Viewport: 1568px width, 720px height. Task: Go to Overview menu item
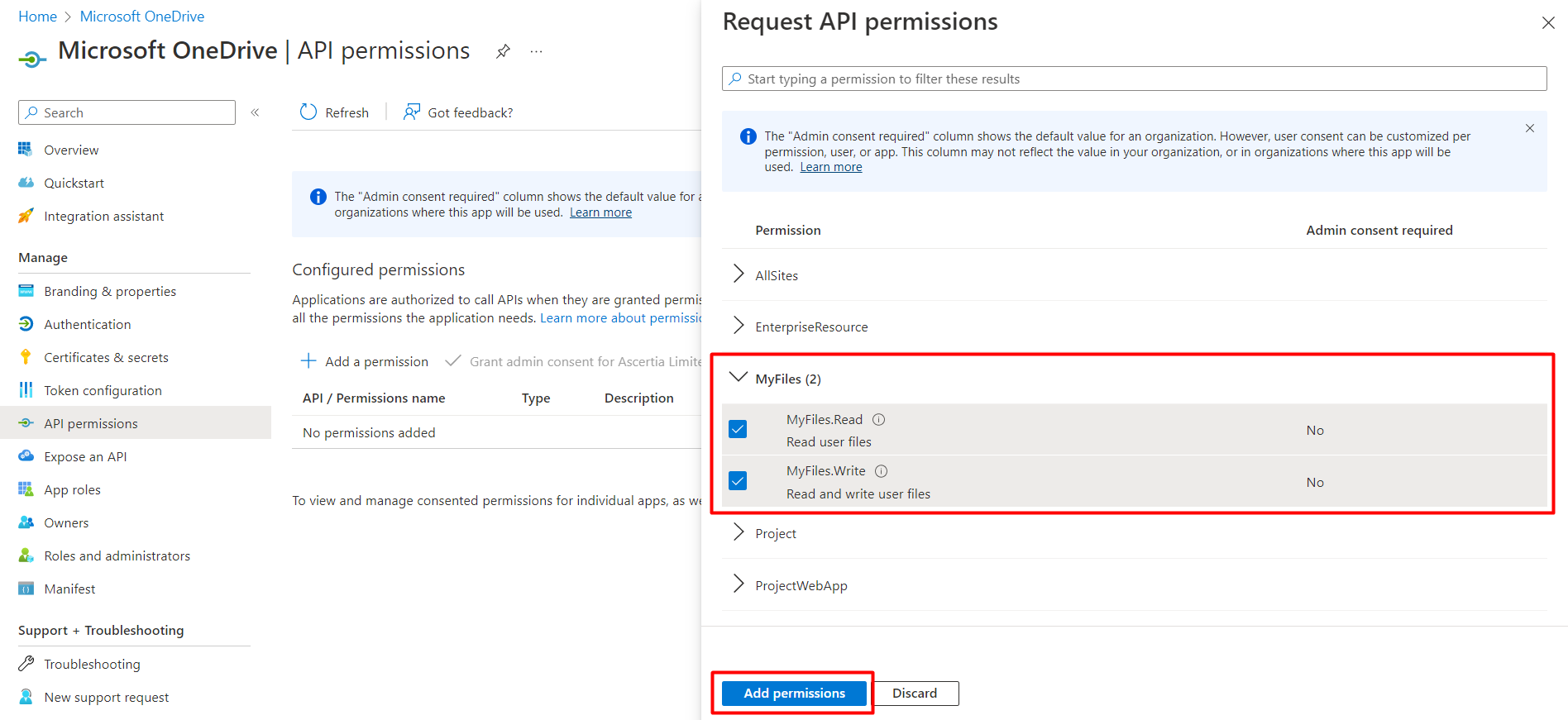pos(71,150)
